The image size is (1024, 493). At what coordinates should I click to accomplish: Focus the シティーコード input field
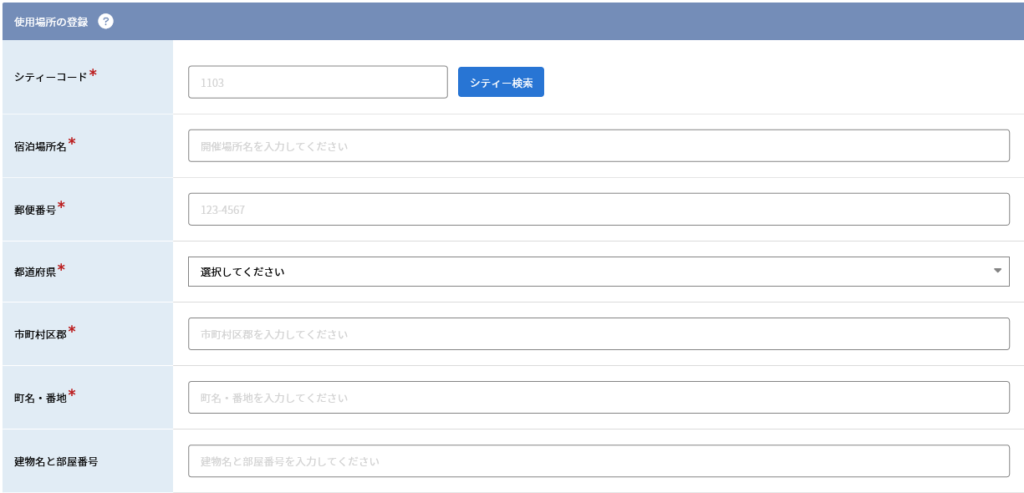318,82
